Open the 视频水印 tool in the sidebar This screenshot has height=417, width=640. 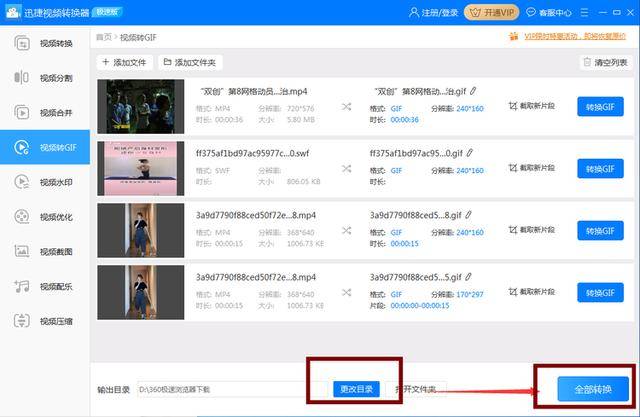46,182
